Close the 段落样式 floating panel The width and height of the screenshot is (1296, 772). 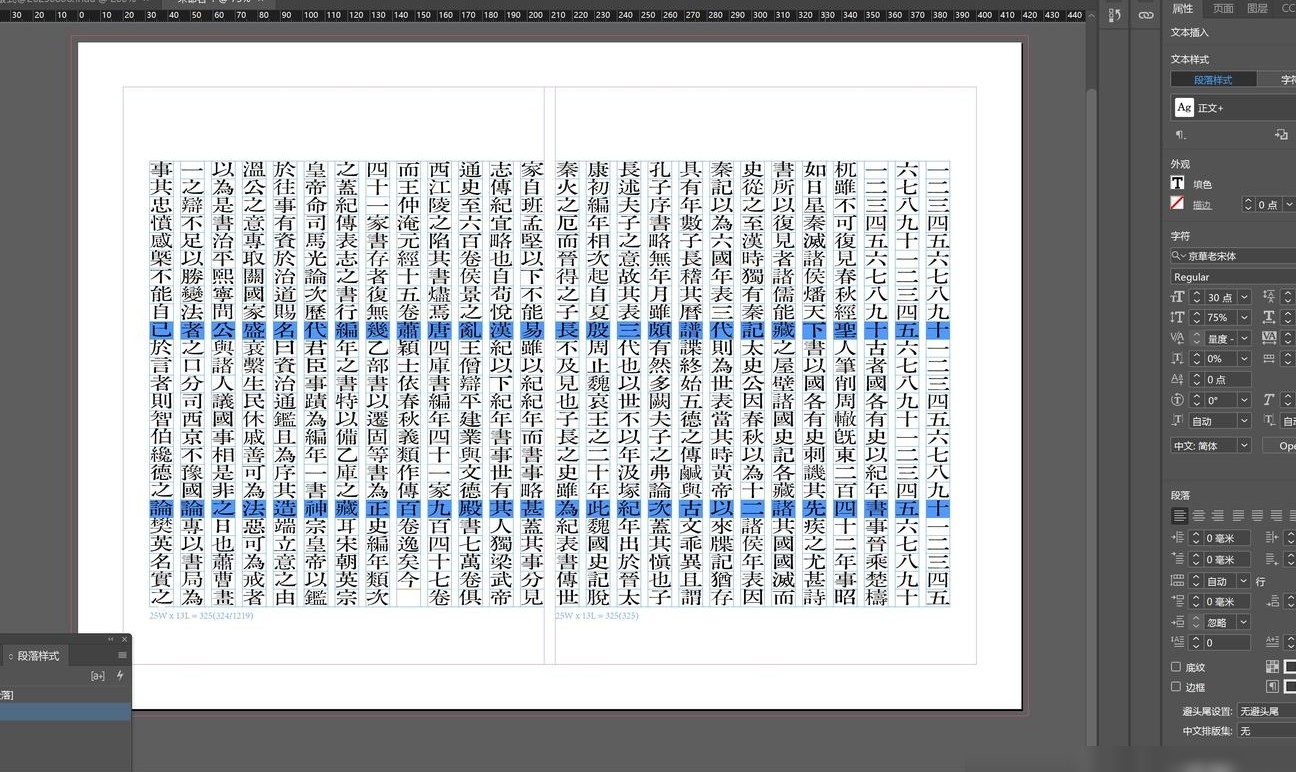click(x=123, y=639)
